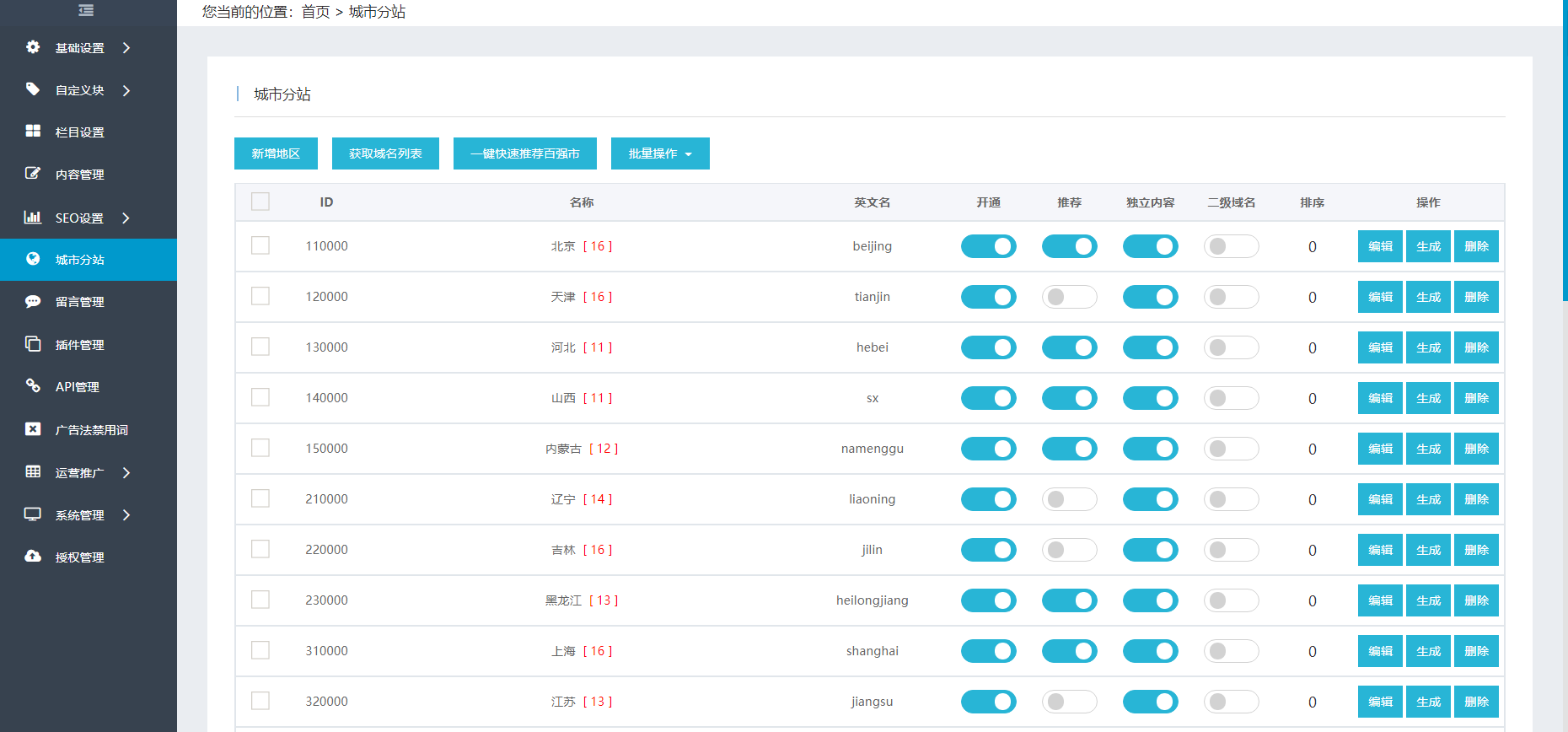The height and width of the screenshot is (732, 1568).
Task: Open API管理 in the sidebar
Action: click(x=78, y=387)
